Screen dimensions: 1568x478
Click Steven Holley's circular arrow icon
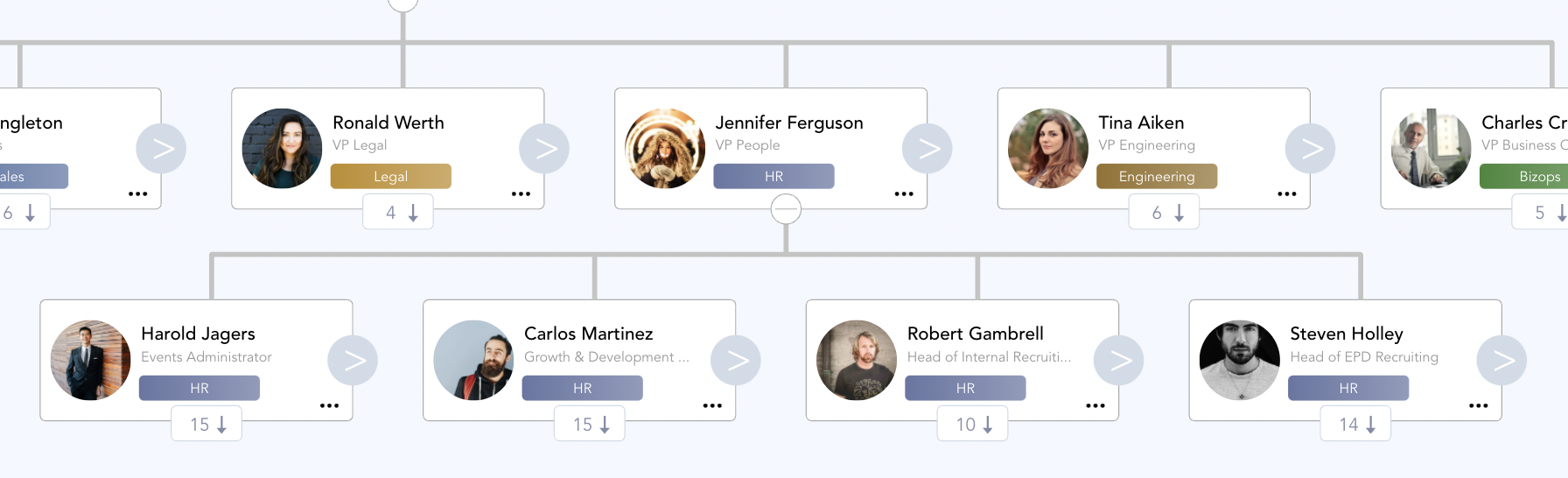pos(1501,361)
